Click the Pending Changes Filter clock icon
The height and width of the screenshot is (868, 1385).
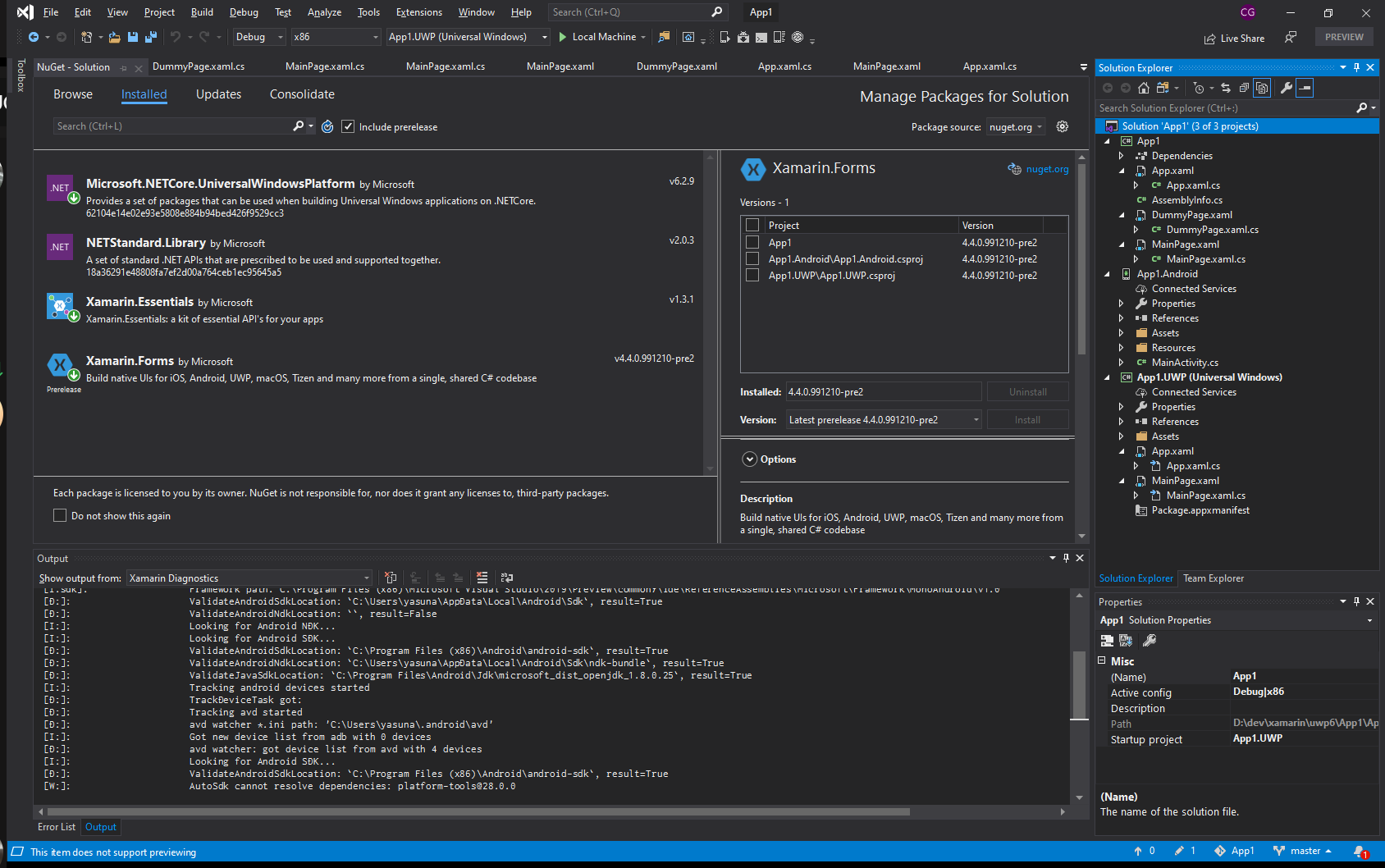pos(1199,88)
